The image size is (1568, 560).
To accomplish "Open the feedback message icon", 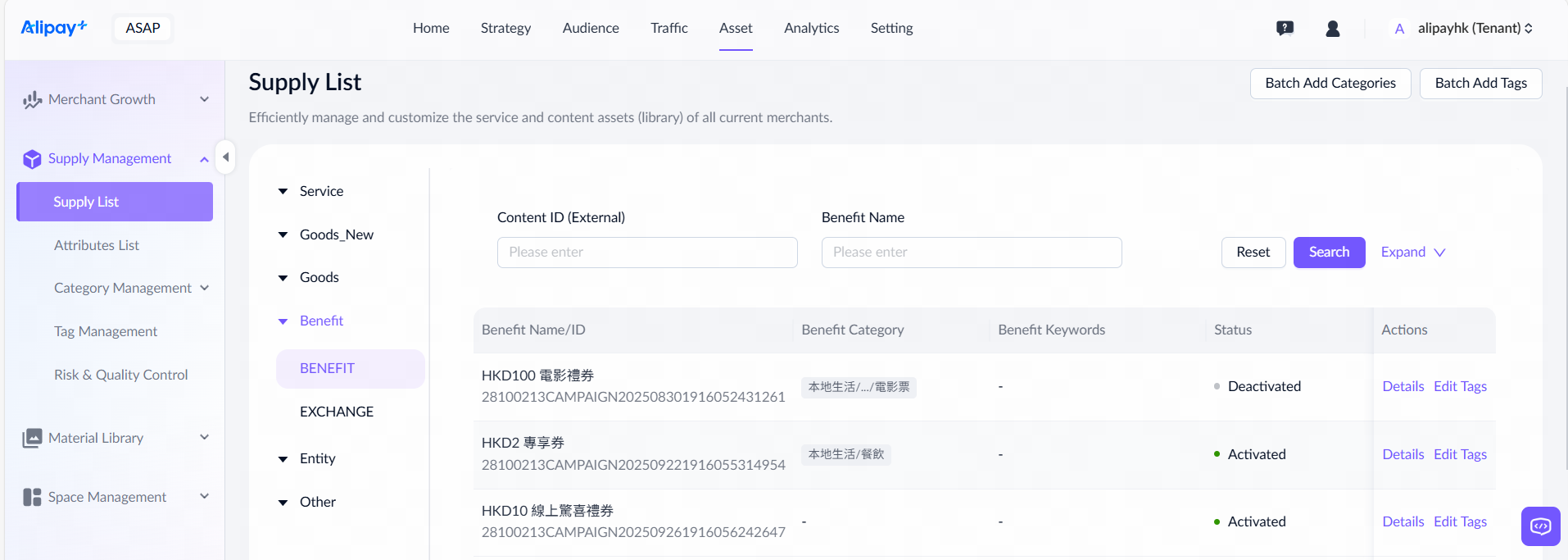I will coord(1285,29).
